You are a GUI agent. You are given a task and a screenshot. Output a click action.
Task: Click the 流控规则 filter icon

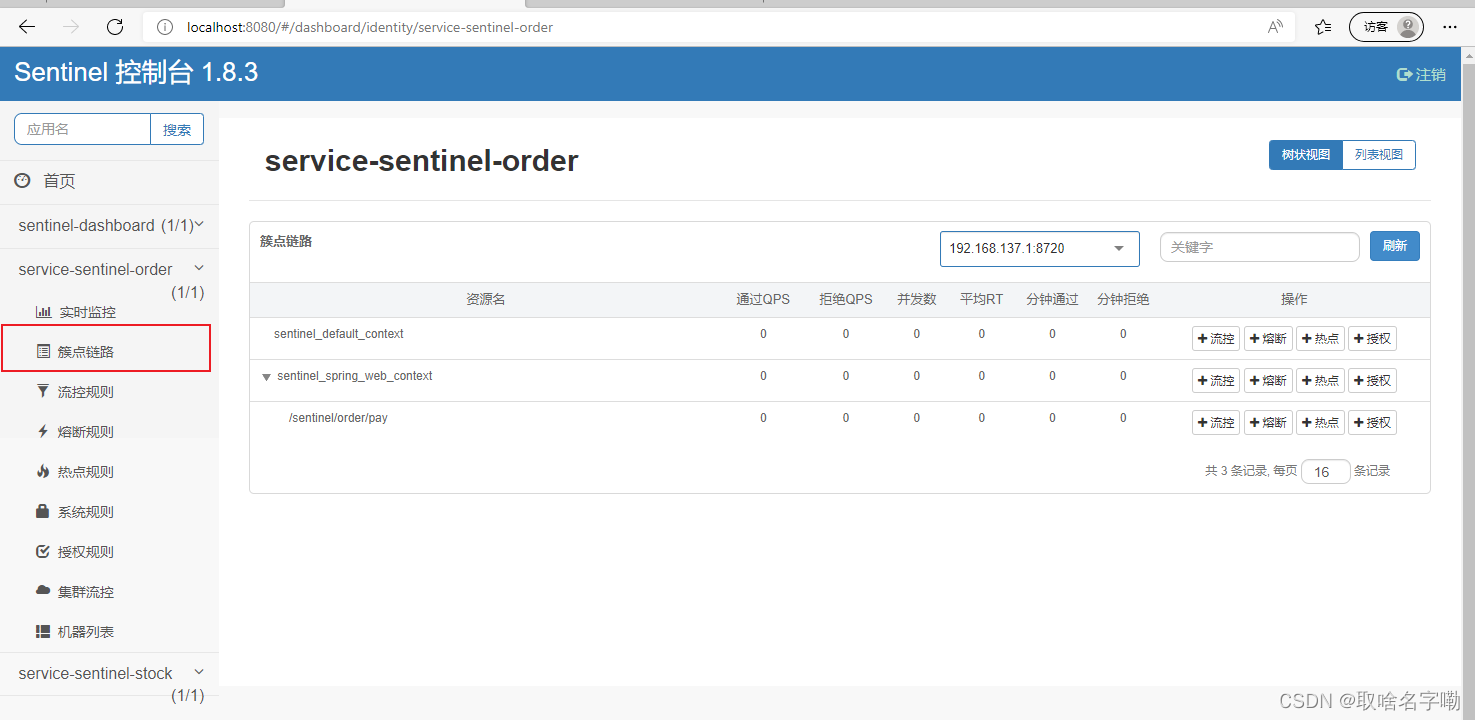pos(43,391)
